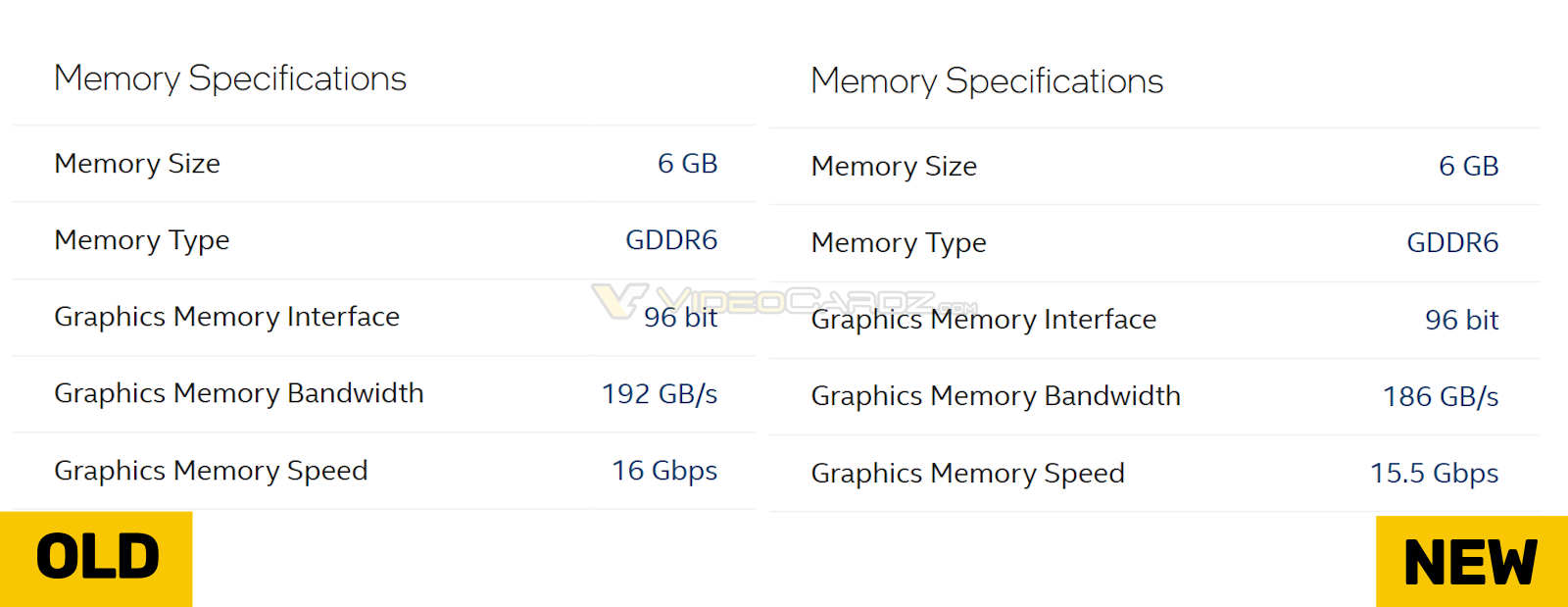Select the 192 GB/s bandwidth value
Viewport: 1568px width, 607px height.
click(x=660, y=394)
